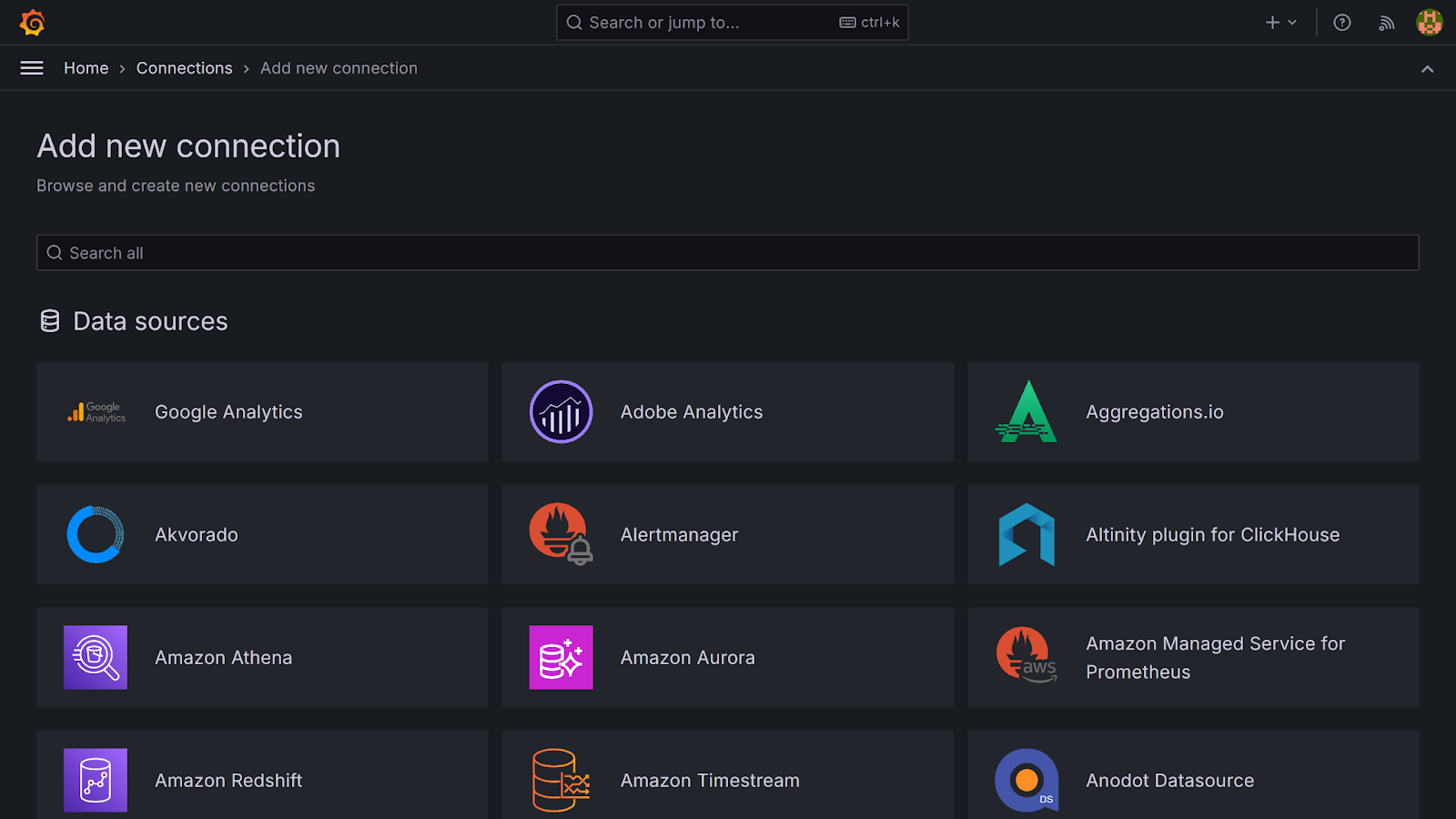The width and height of the screenshot is (1456, 819).
Task: Go to Home breadcrumb
Action: coord(86,68)
